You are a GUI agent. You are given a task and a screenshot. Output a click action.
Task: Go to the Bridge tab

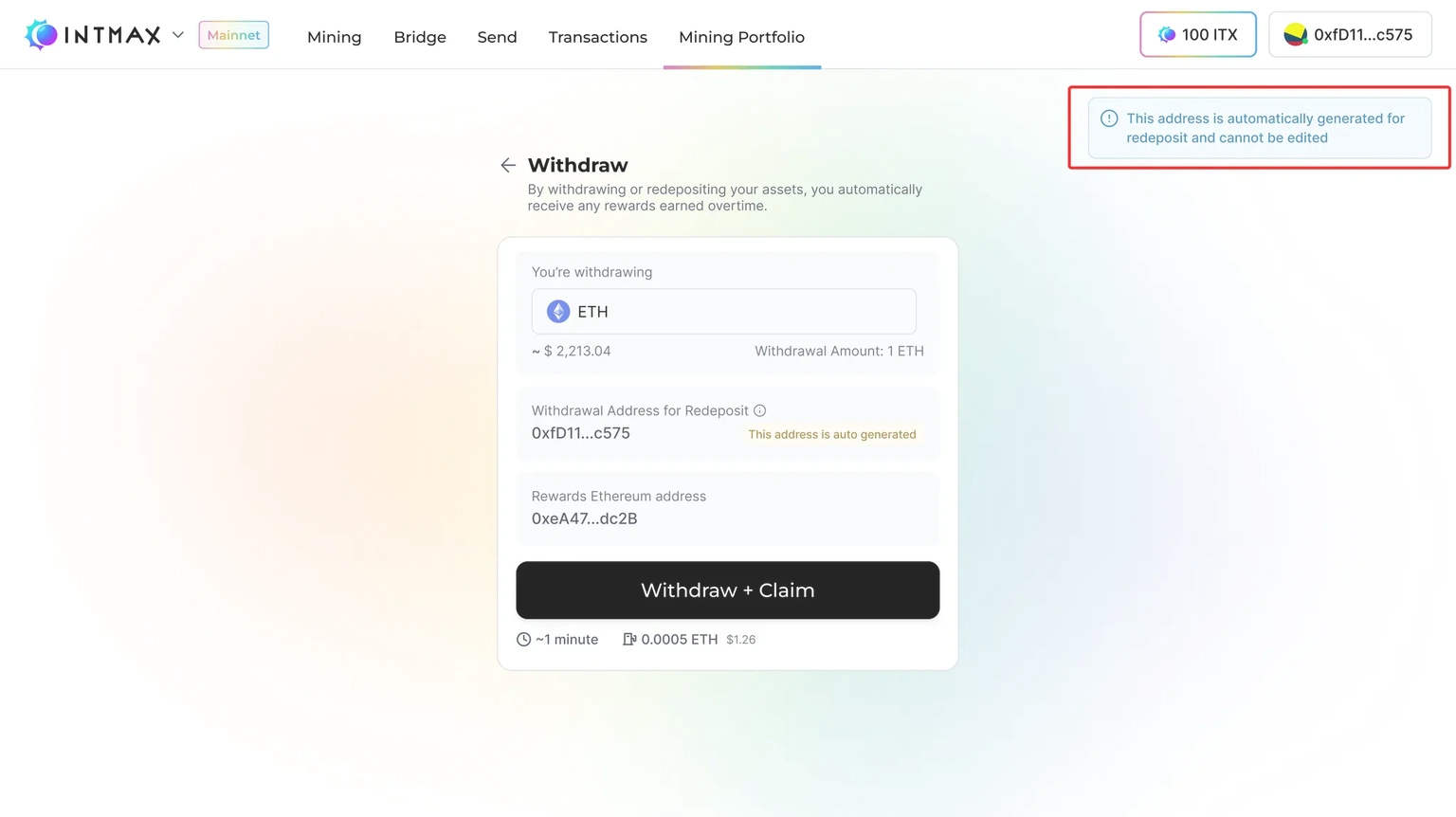click(x=420, y=37)
